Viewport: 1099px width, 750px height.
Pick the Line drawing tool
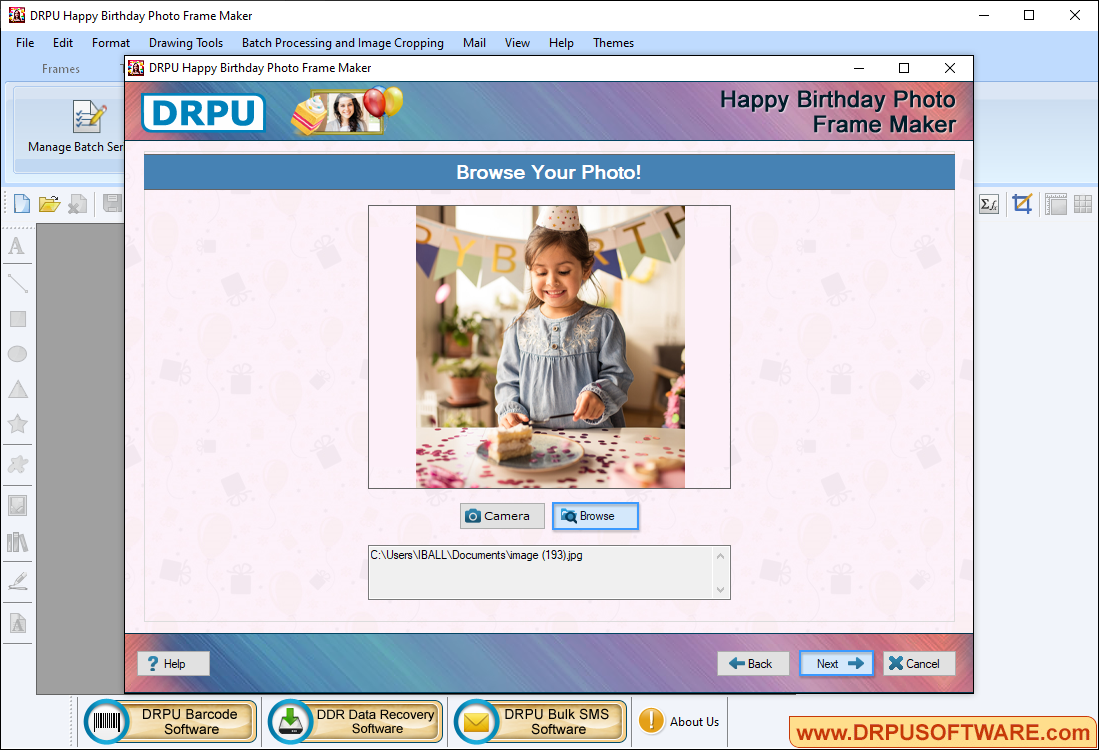point(17,283)
